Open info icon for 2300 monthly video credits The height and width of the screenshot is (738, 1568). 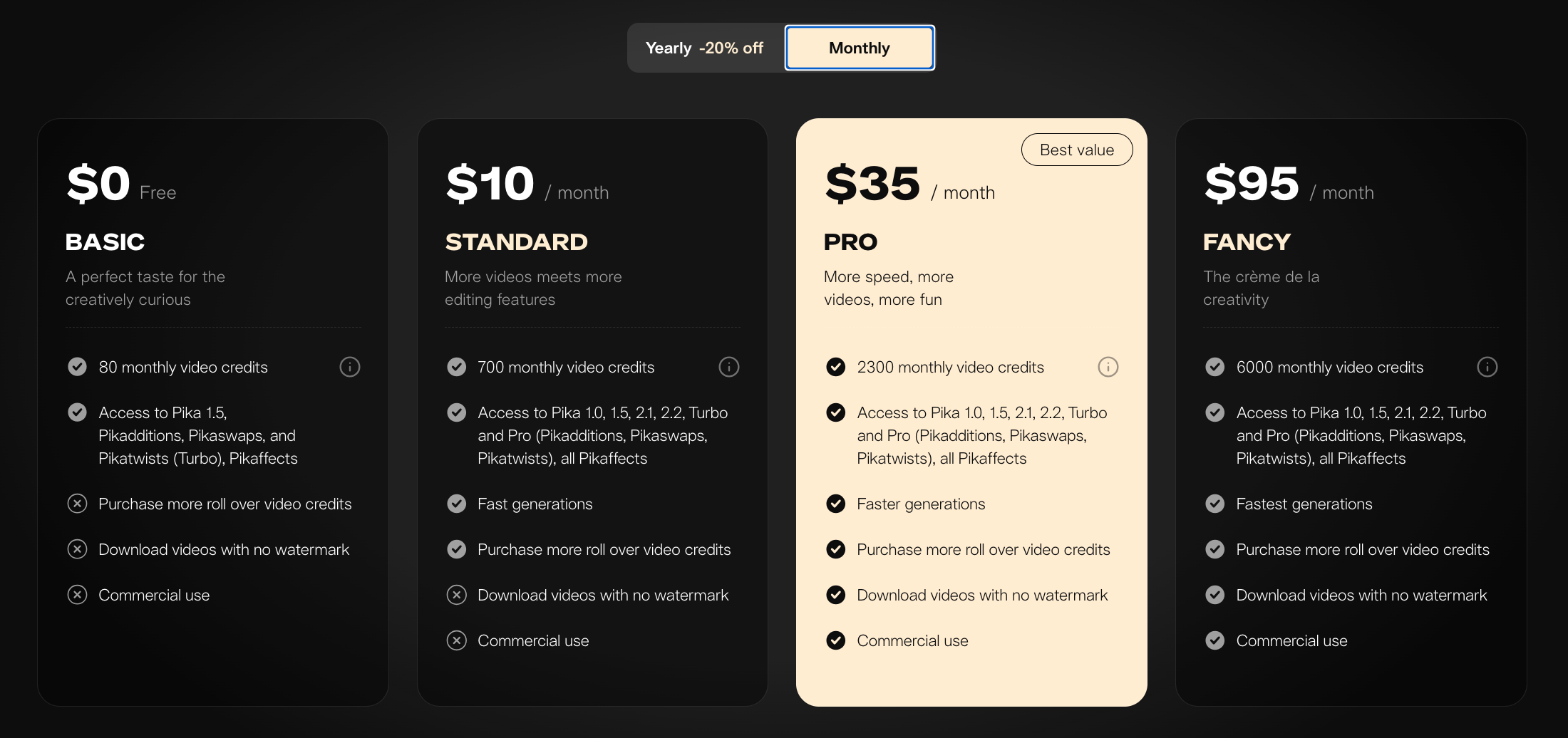point(1108,367)
